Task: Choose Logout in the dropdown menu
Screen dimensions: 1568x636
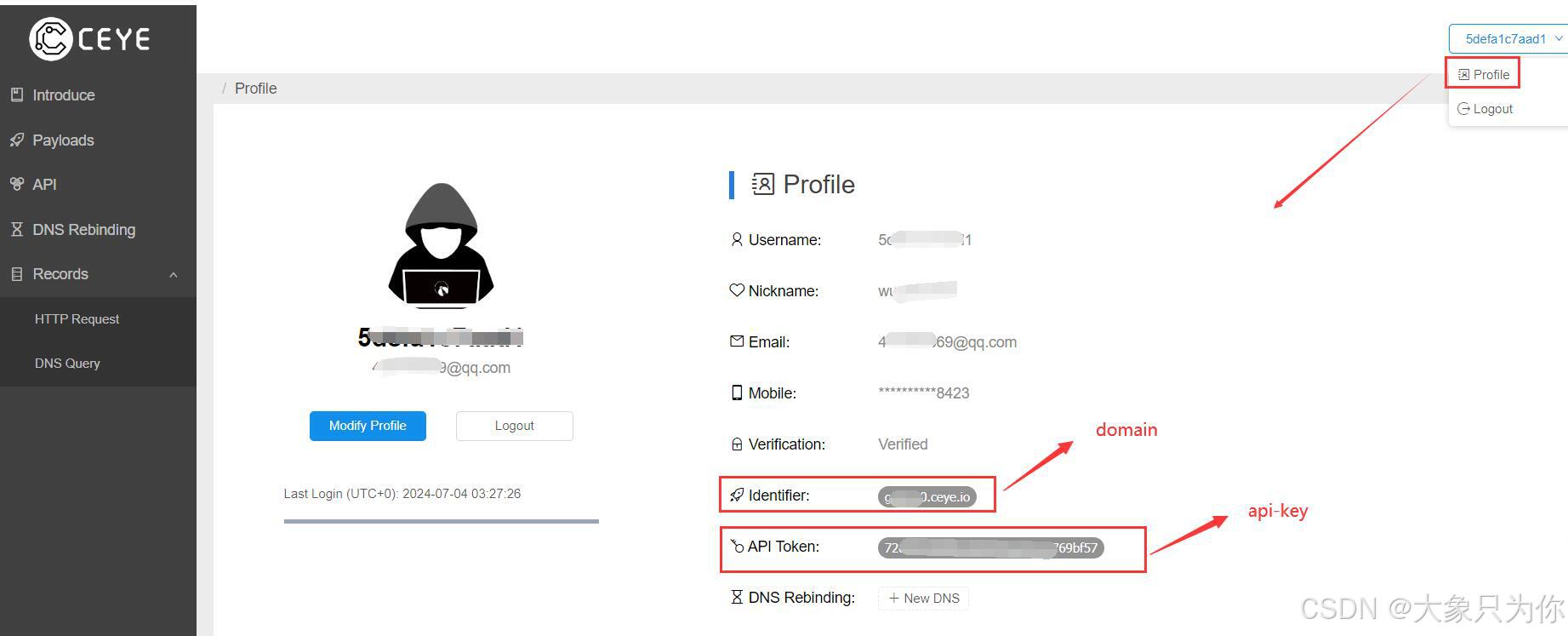Action: point(1485,109)
